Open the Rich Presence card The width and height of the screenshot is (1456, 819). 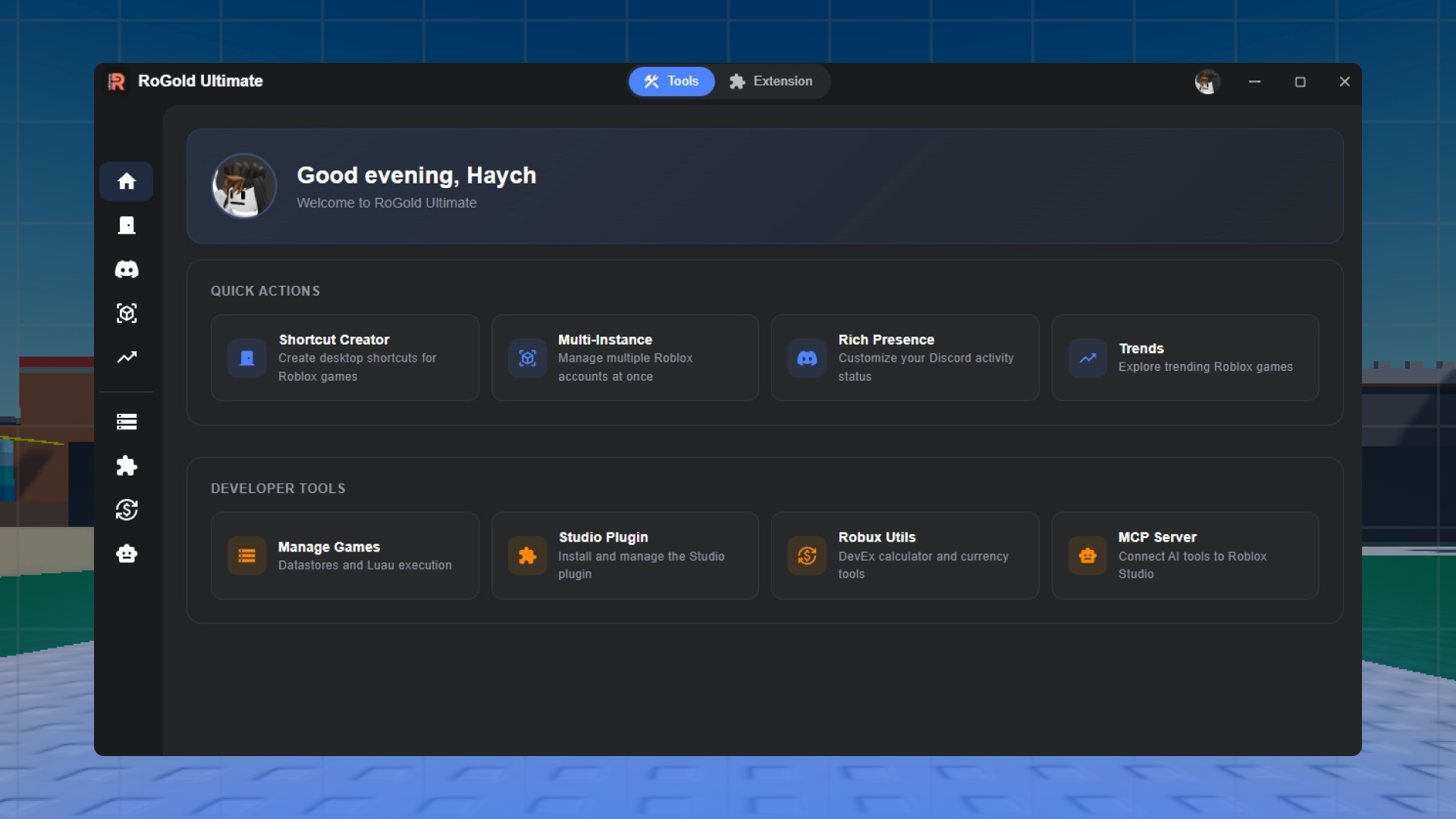[905, 358]
